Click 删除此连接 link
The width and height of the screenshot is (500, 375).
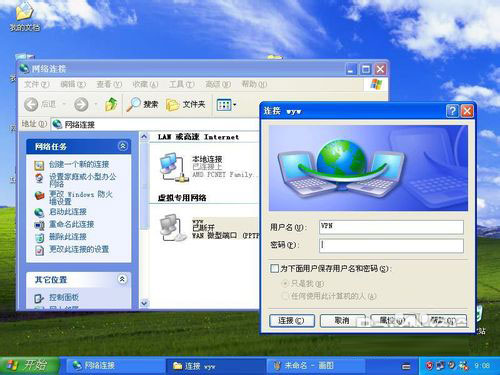[x=68, y=237]
